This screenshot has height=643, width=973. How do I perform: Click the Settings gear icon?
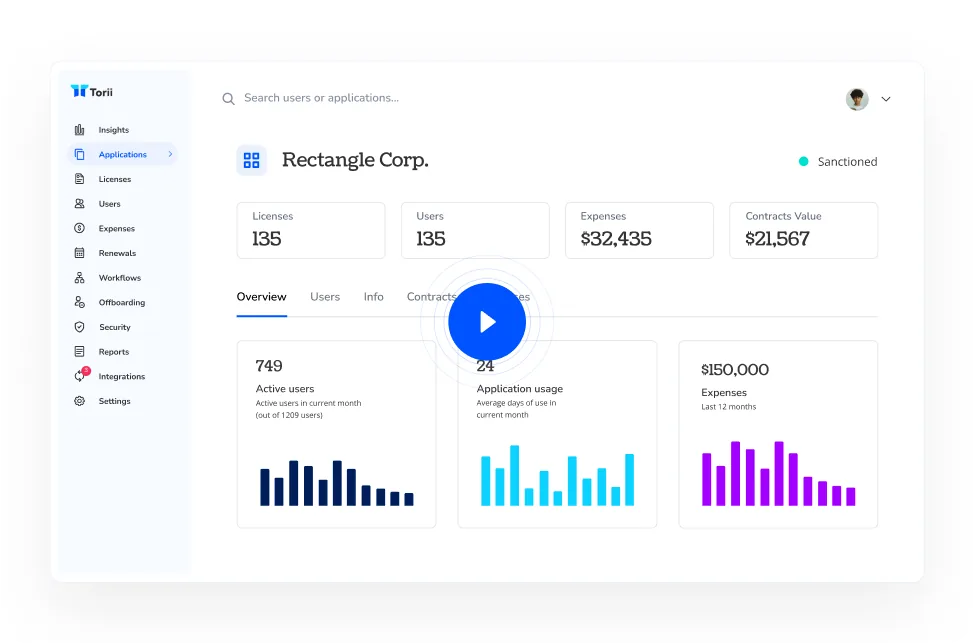[x=79, y=401]
